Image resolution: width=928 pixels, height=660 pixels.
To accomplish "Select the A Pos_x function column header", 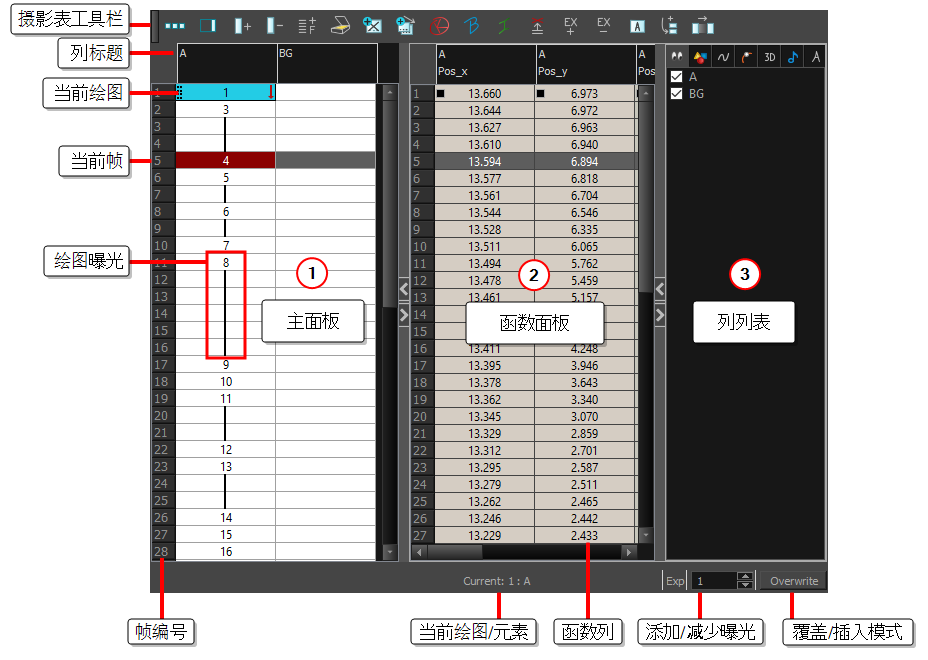I will [x=485, y=63].
